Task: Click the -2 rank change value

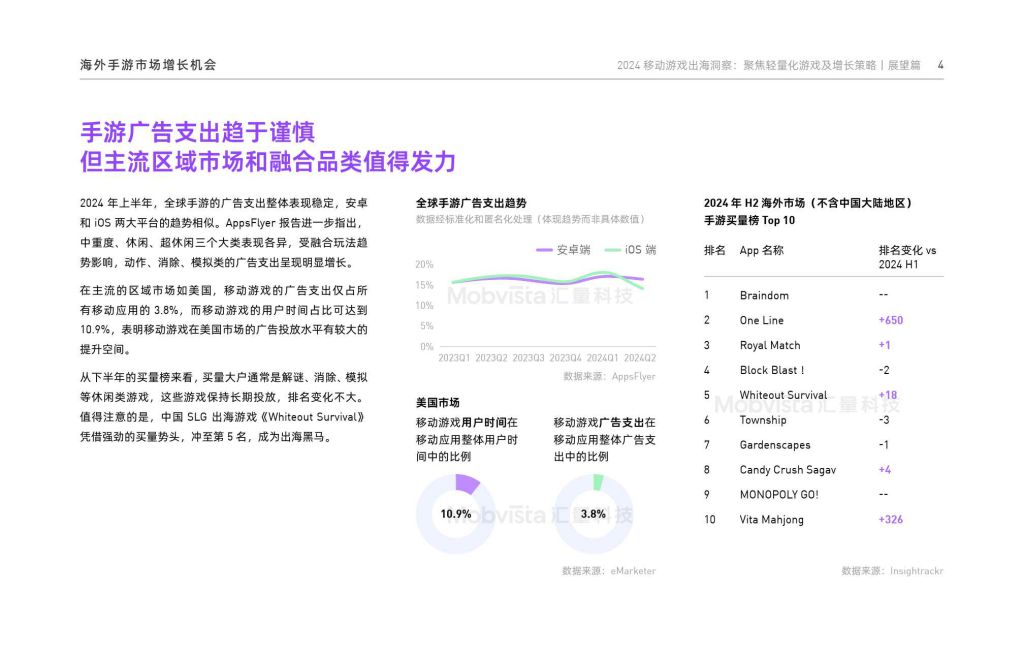Action: tap(884, 370)
